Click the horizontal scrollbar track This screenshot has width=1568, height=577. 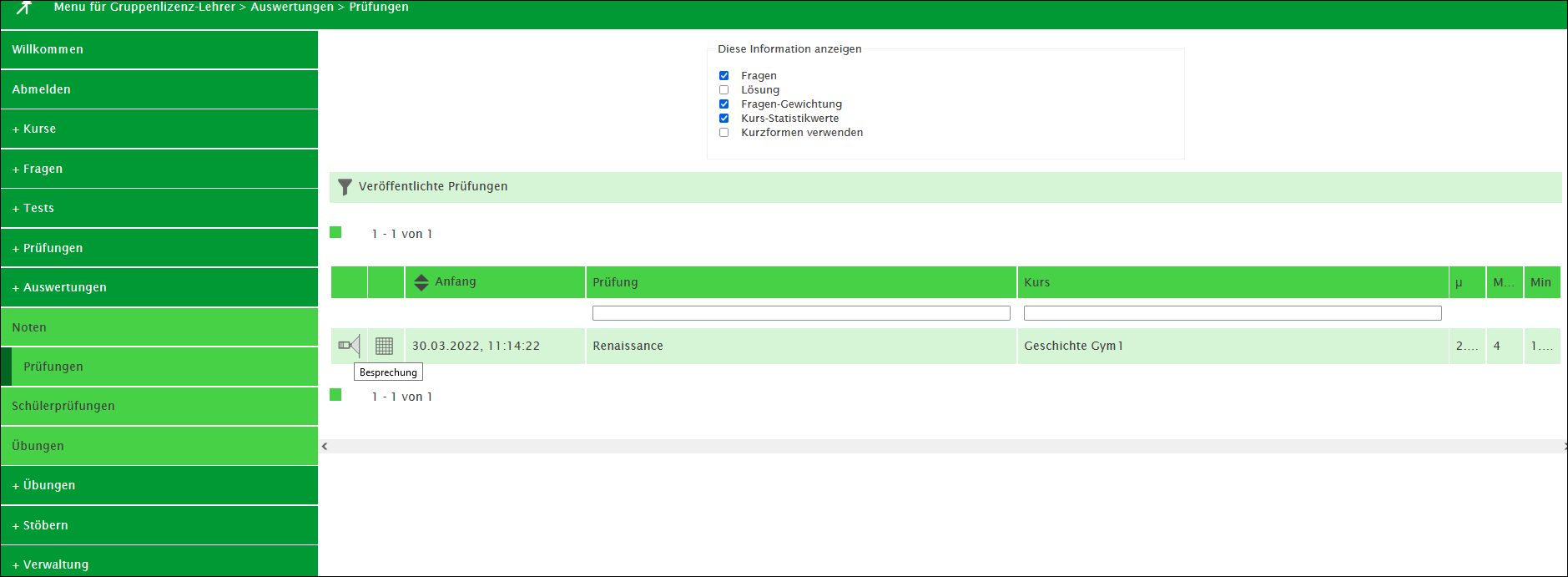[x=945, y=446]
